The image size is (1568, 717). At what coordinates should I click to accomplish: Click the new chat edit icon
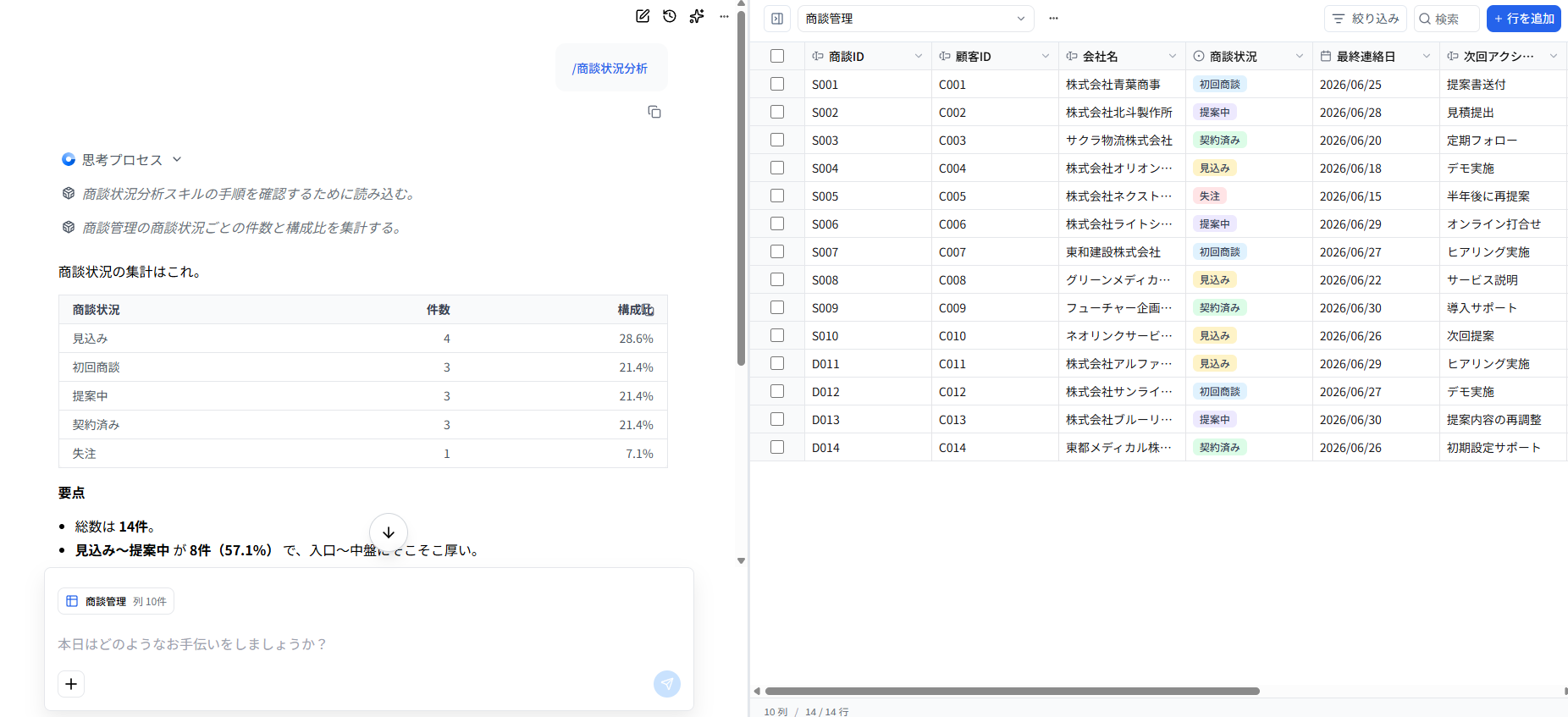(643, 16)
